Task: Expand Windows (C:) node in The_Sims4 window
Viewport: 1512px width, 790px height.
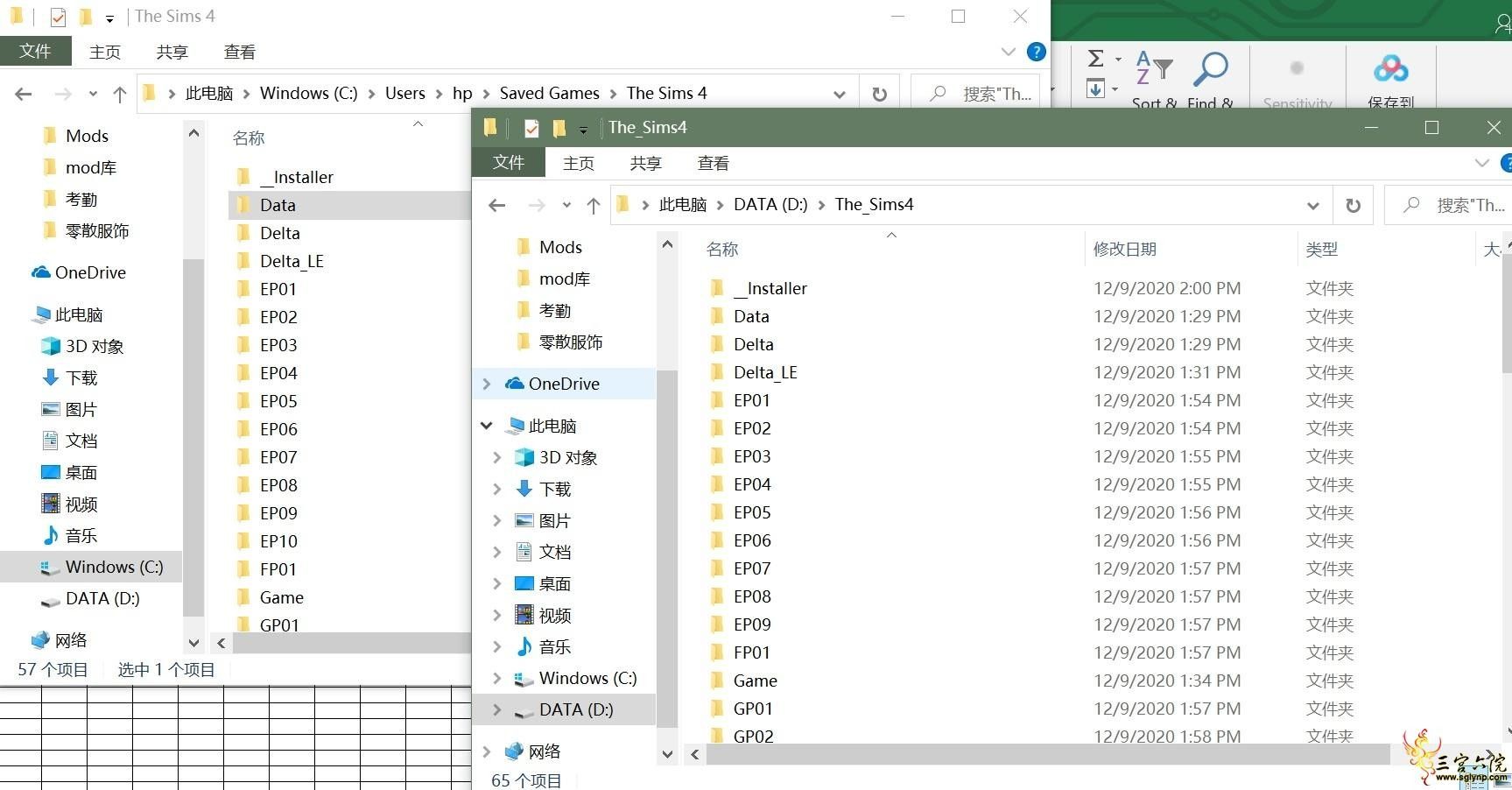Action: click(497, 678)
